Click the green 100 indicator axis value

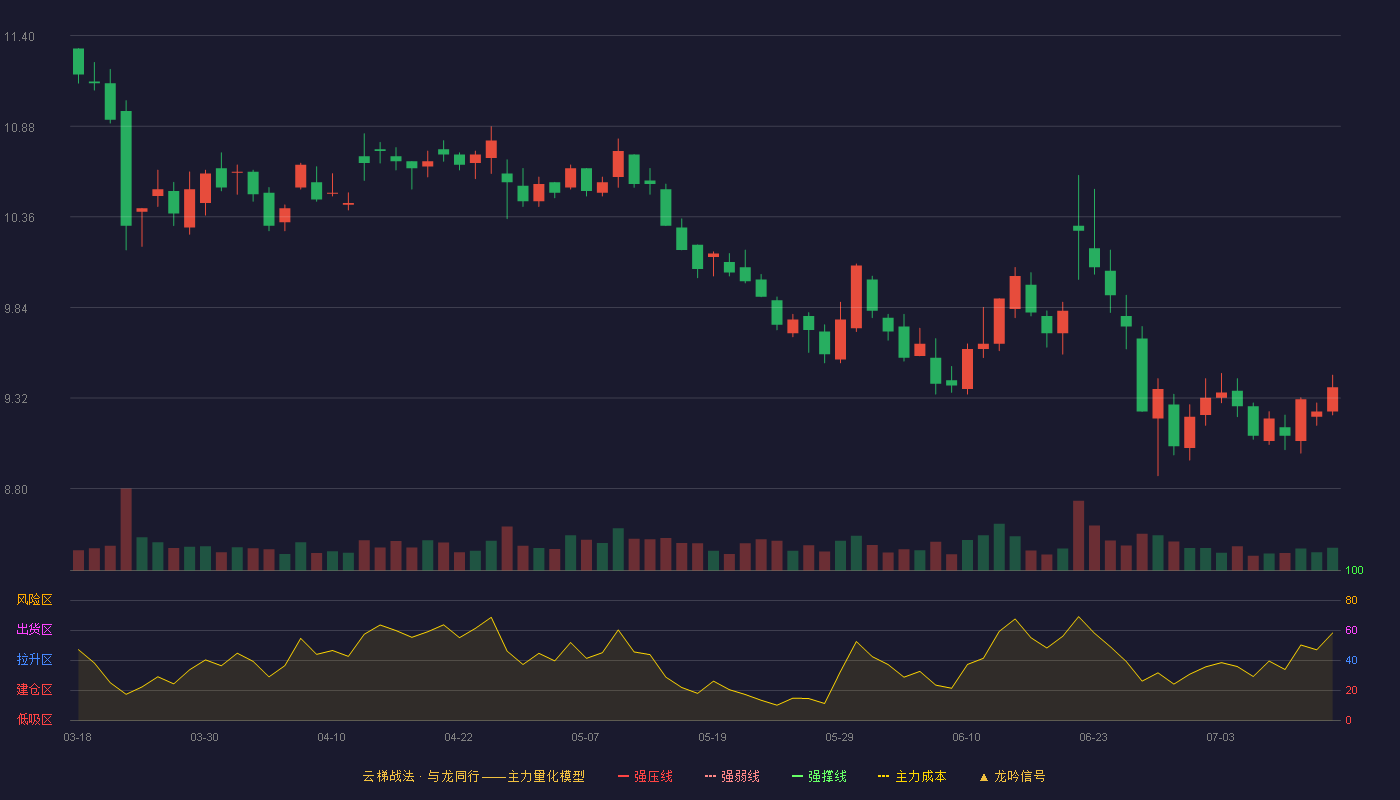pos(1354,571)
